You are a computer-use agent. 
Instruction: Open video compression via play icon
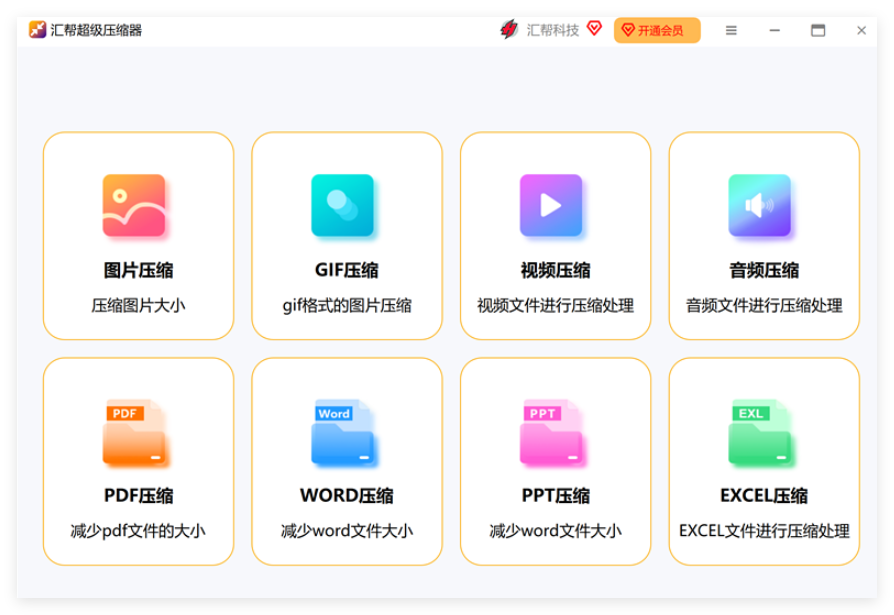(551, 206)
